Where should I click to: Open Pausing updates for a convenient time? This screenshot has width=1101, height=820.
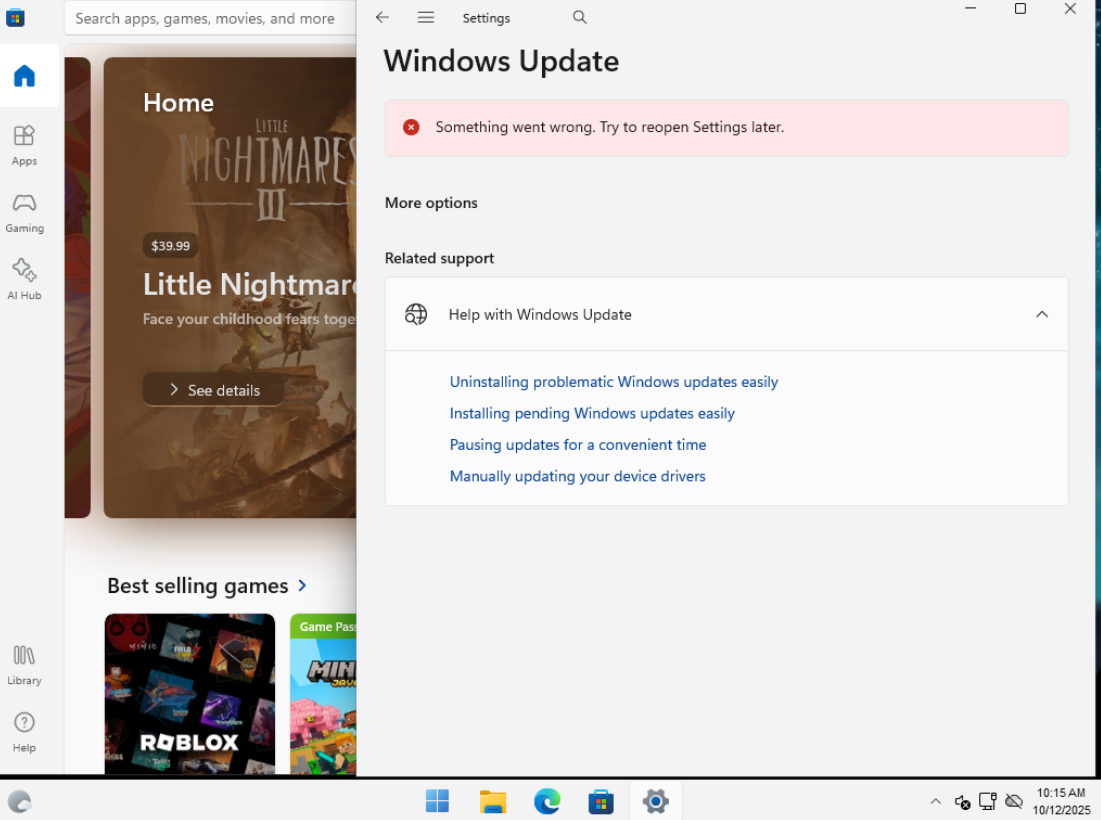pos(578,445)
